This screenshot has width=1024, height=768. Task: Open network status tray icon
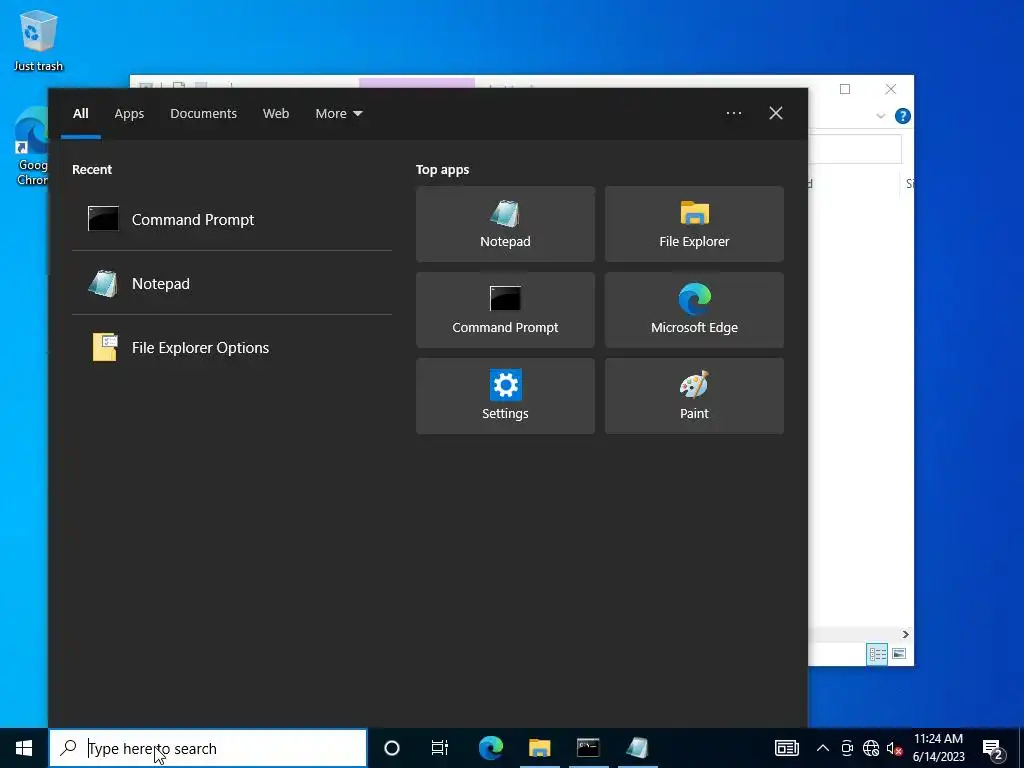tap(871, 748)
